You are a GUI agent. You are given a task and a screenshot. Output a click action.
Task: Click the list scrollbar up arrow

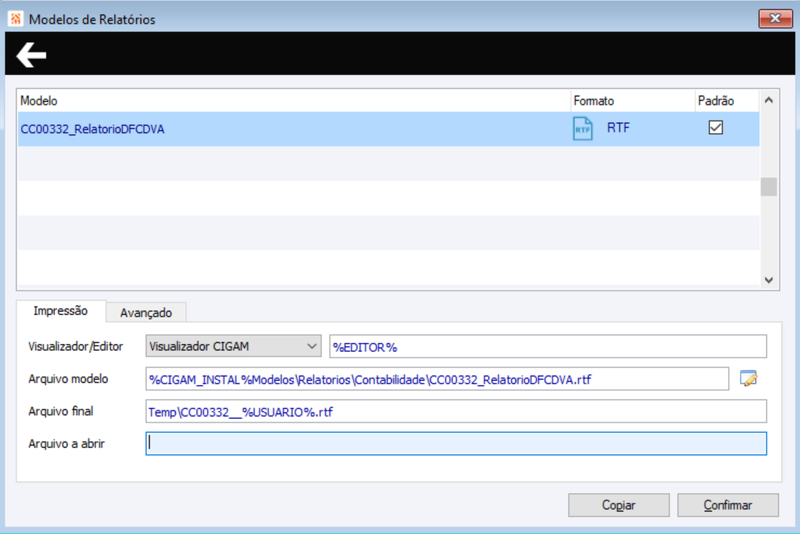coord(769,100)
